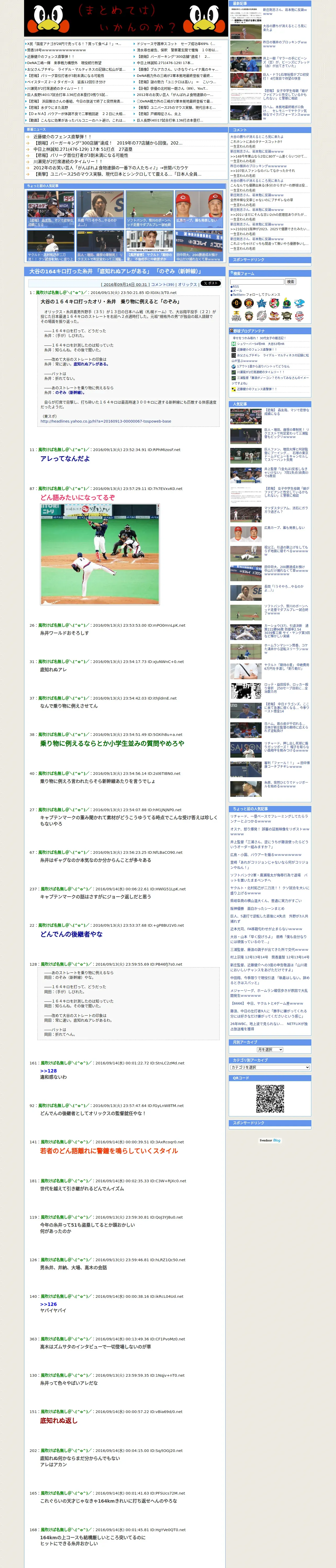The image size is (336, 1568).
Task: Open the コメント(39) comments link
Action: pyautogui.click(x=163, y=284)
